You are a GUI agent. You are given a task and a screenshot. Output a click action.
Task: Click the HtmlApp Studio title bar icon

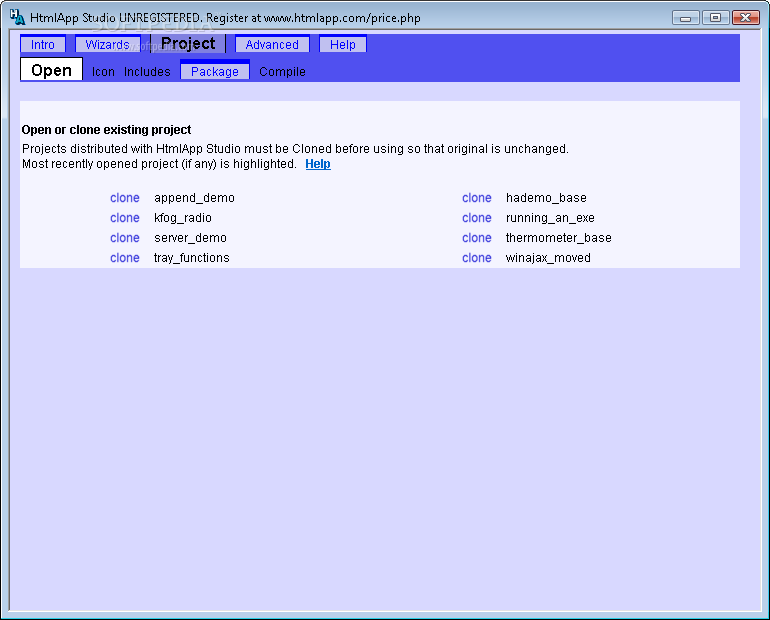click(x=17, y=17)
